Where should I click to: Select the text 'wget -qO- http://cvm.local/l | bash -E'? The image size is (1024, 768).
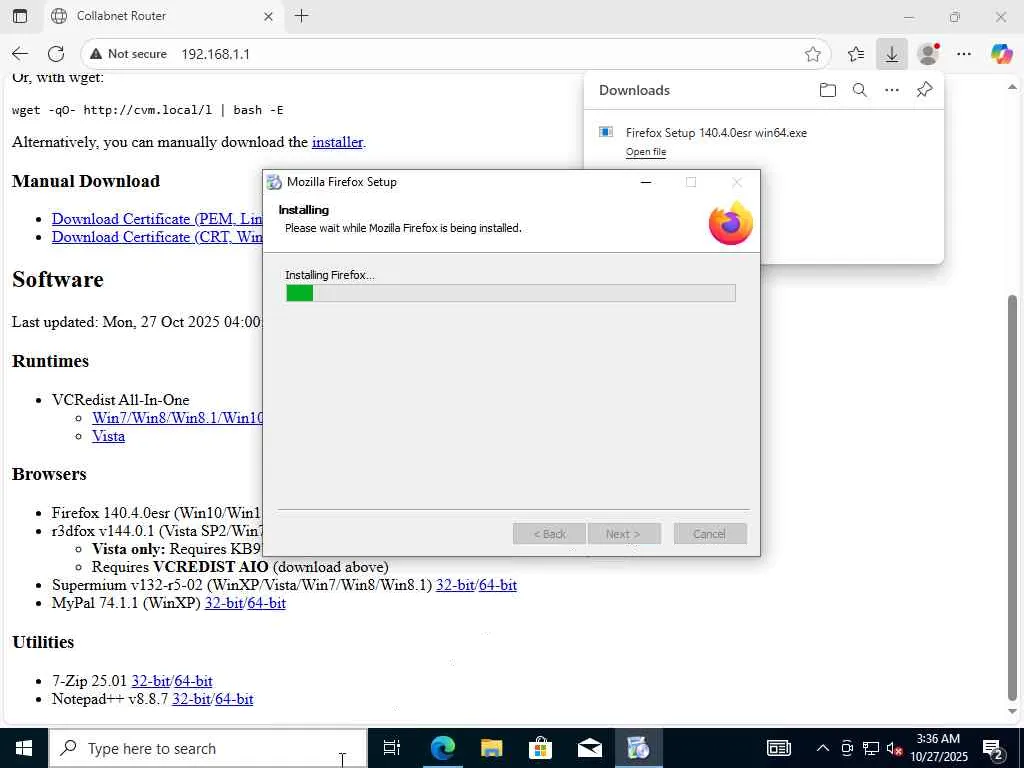point(148,110)
